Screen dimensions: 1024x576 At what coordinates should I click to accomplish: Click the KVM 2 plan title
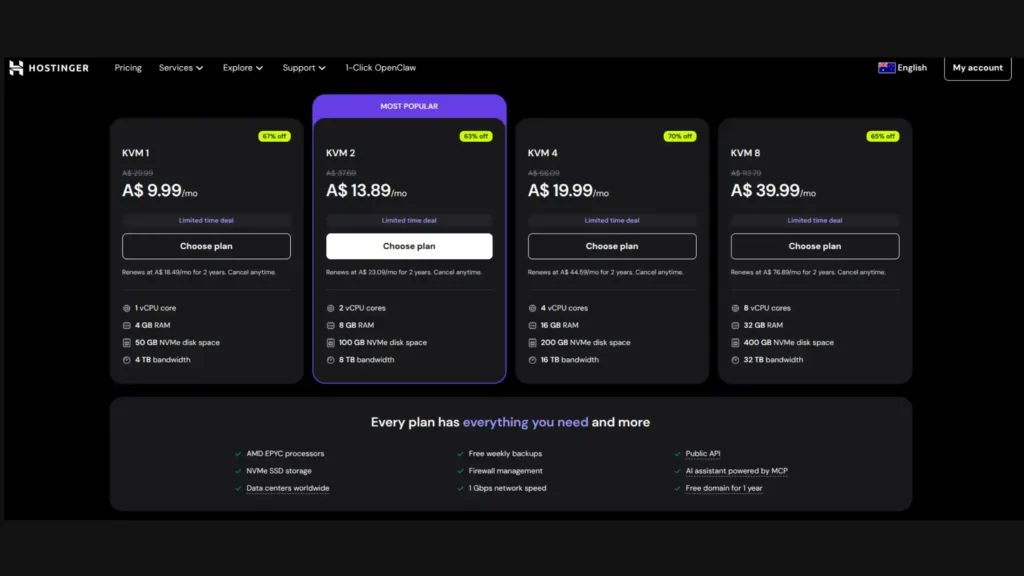[x=340, y=153]
